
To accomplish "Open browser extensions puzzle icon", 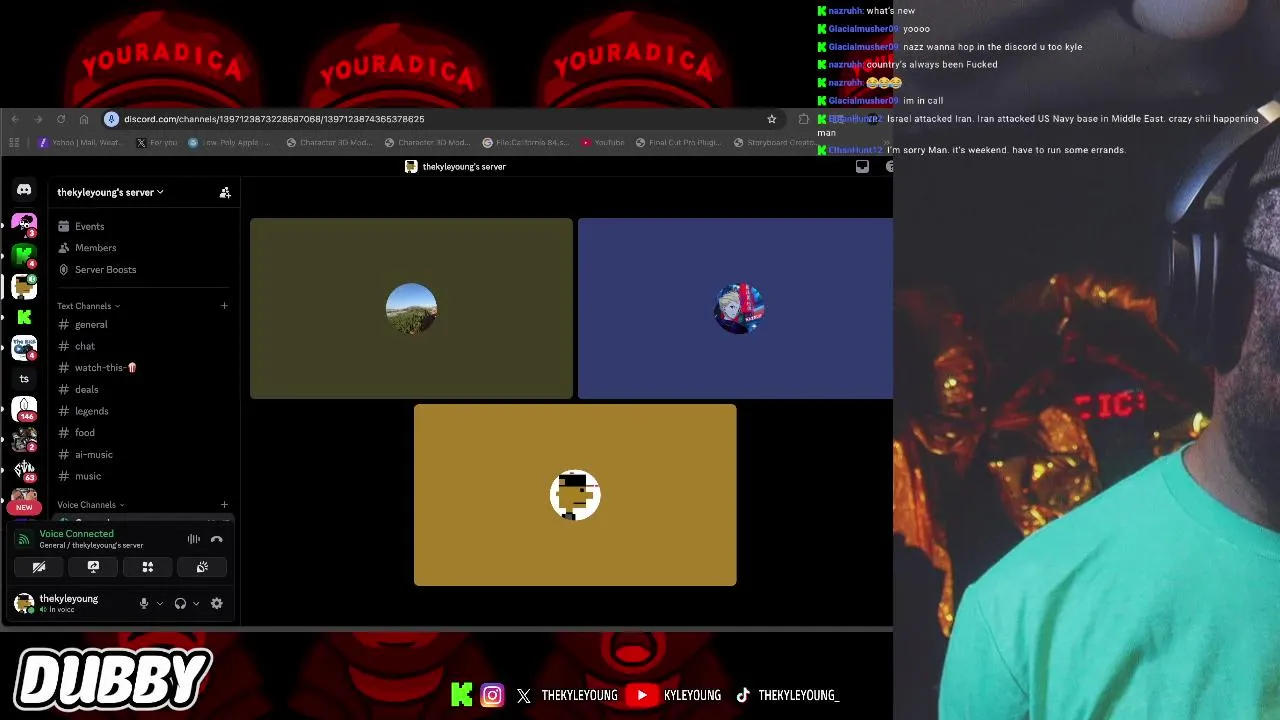I will point(803,119).
